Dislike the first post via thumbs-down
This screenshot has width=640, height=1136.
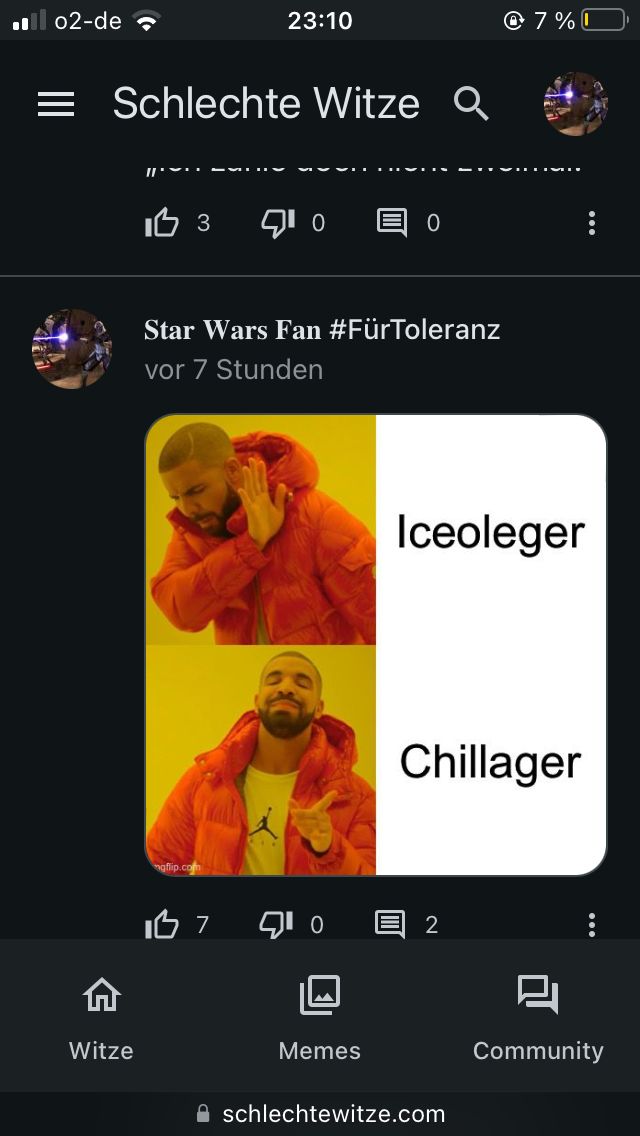tap(278, 222)
